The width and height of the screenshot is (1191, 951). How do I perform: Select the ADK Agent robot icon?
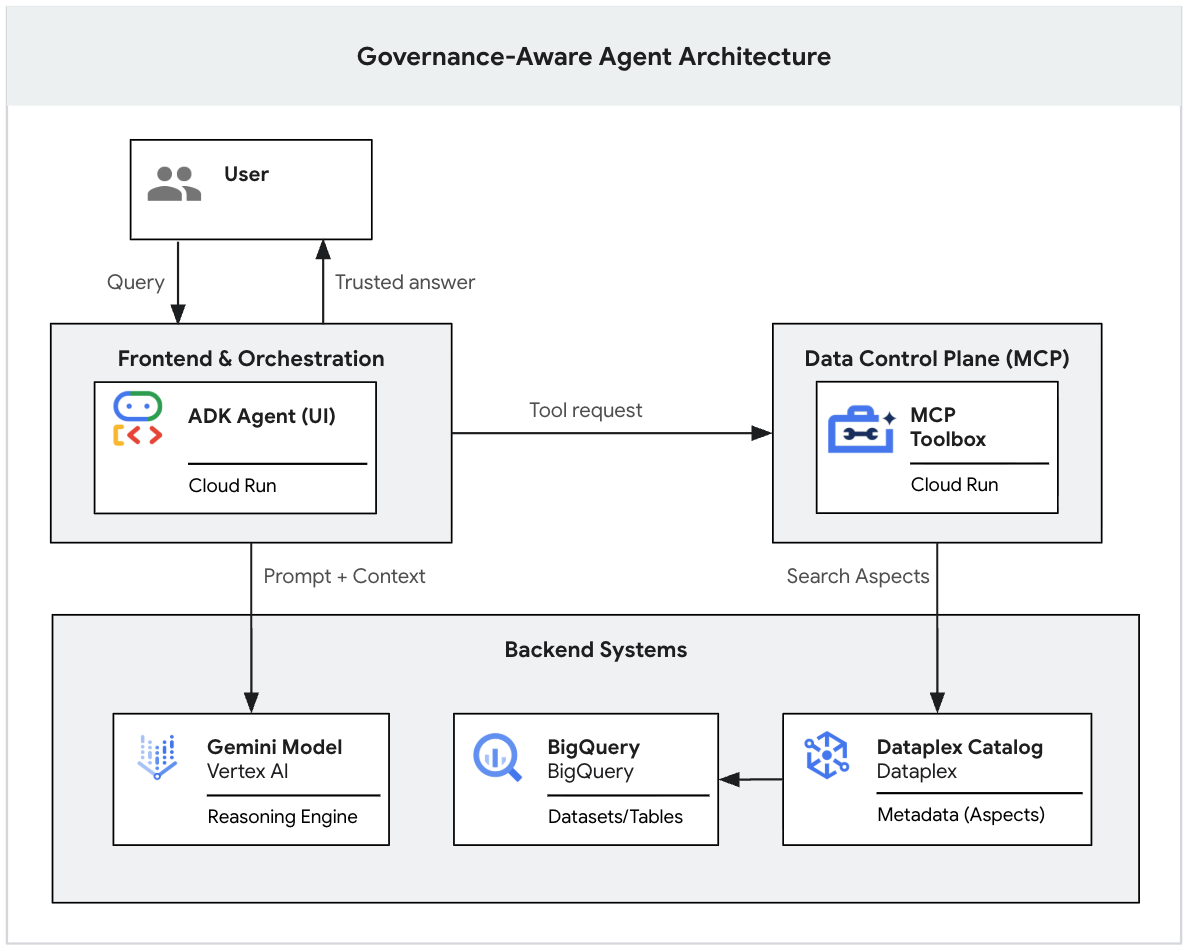[138, 419]
